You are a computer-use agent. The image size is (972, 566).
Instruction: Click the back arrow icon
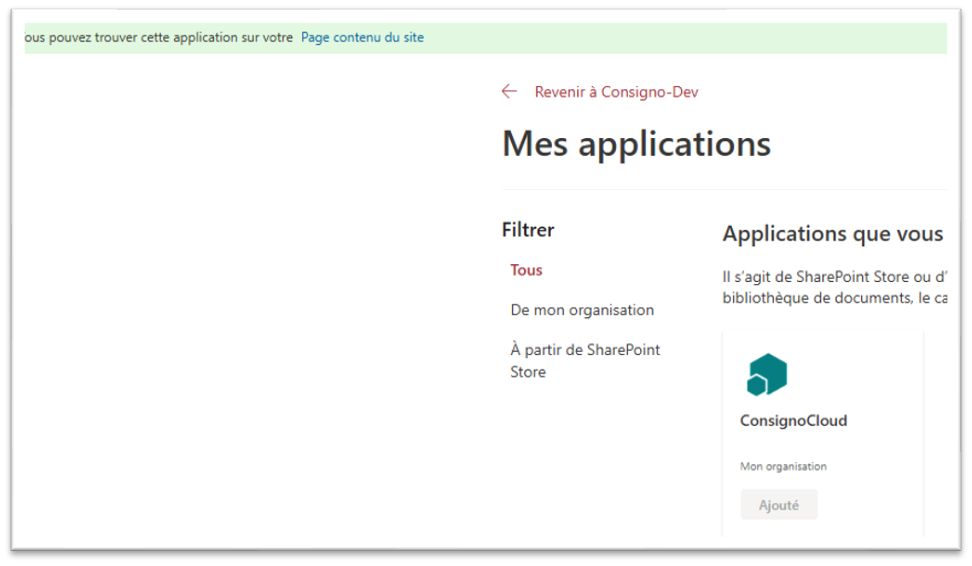point(509,92)
